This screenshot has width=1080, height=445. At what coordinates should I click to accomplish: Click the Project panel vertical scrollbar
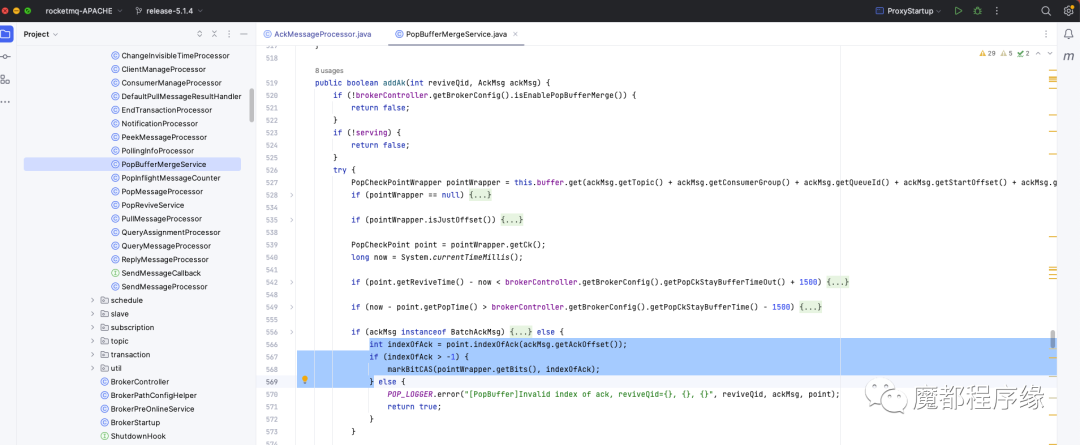tap(252, 105)
